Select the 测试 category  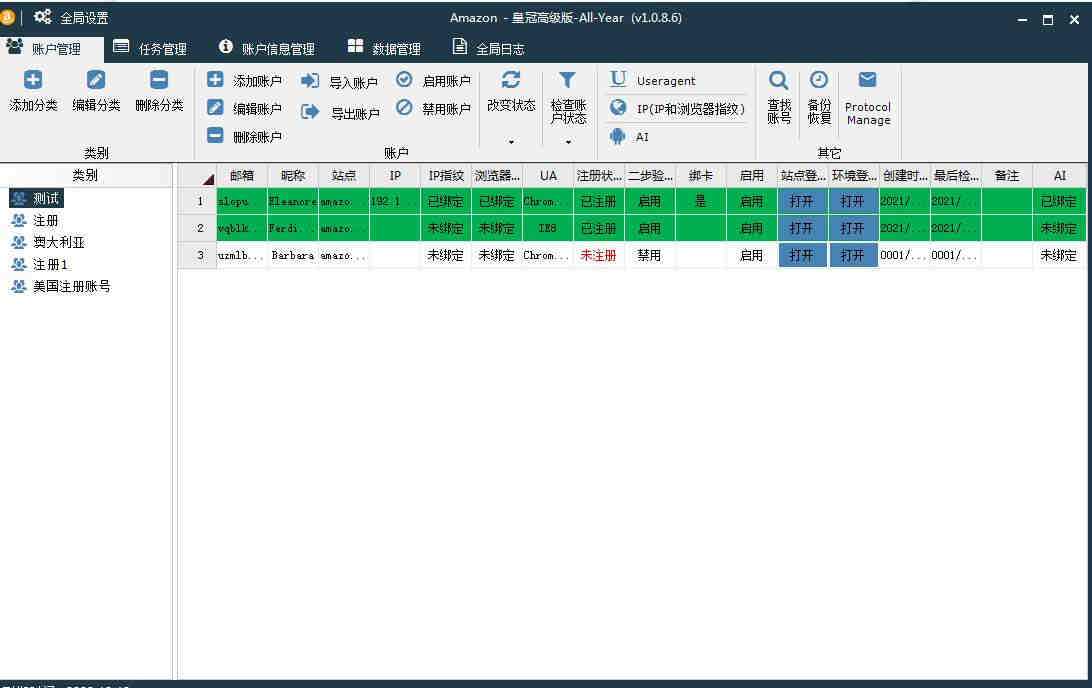pyautogui.click(x=37, y=198)
